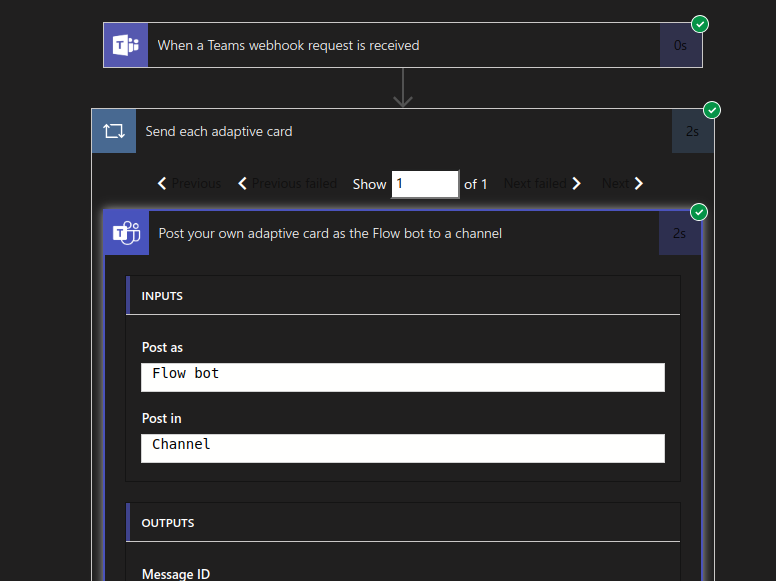Collapse the 'Send each adaptive card' loop header

403,131
